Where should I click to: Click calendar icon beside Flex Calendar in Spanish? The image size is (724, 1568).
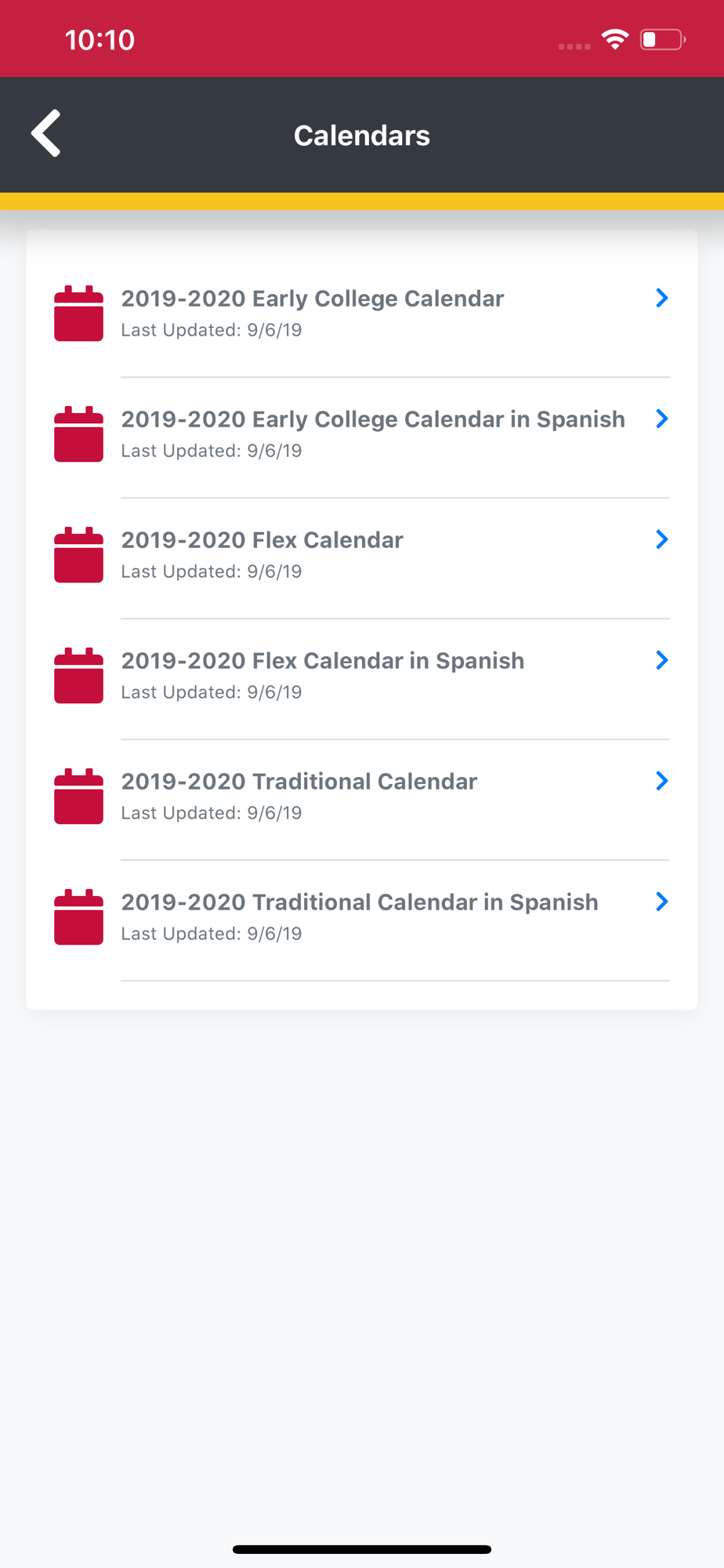tap(78, 675)
